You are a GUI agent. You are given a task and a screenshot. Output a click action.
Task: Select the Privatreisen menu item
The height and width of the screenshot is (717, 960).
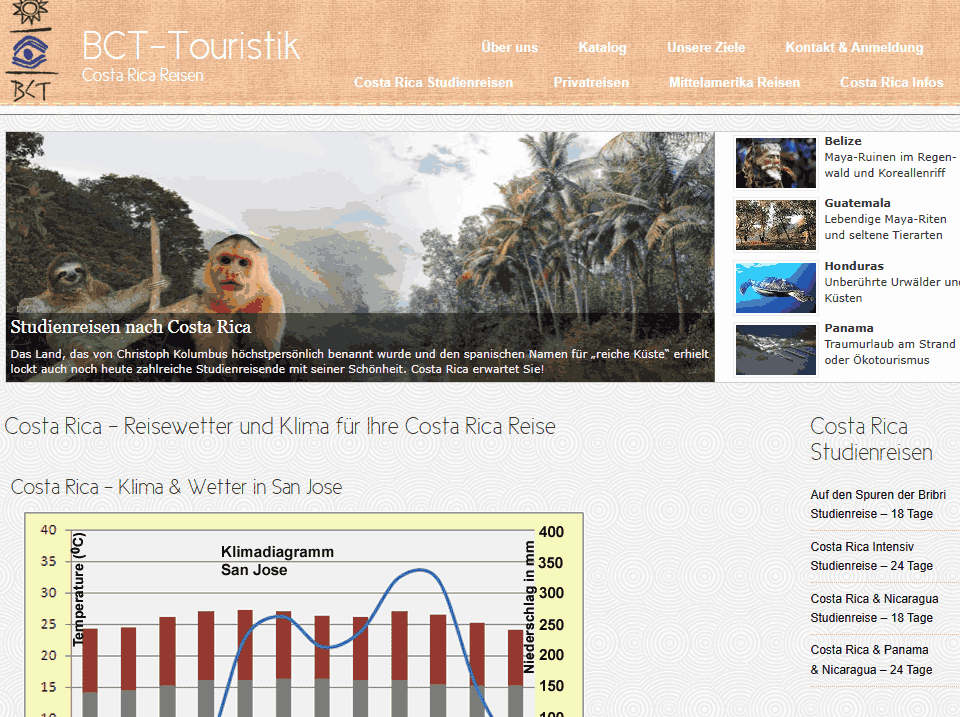point(591,82)
